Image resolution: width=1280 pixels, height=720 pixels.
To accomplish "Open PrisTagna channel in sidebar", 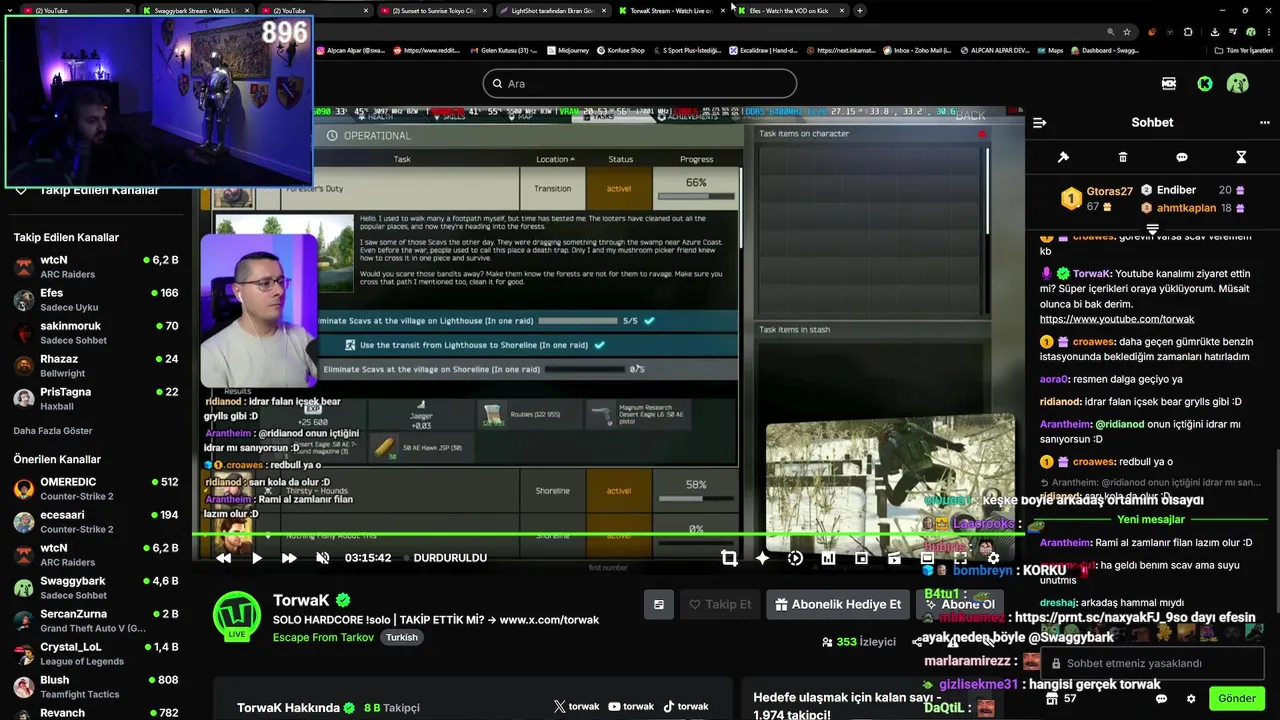I will pyautogui.click(x=96, y=399).
